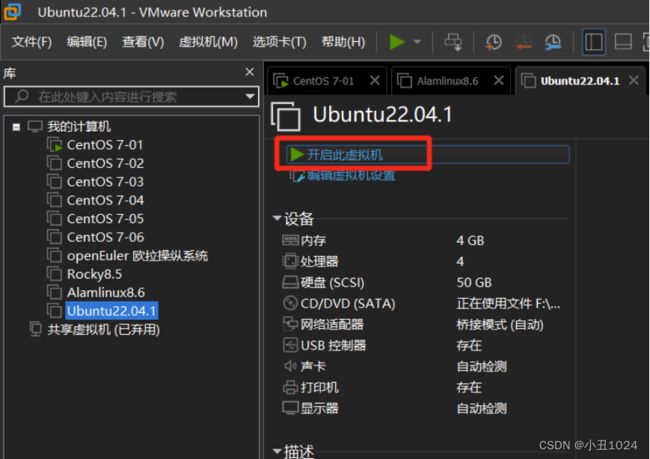Viewport: 650px width, 459px height.
Task: Click the running VM icon beside CentOS 7-01 row
Action: coord(54,145)
